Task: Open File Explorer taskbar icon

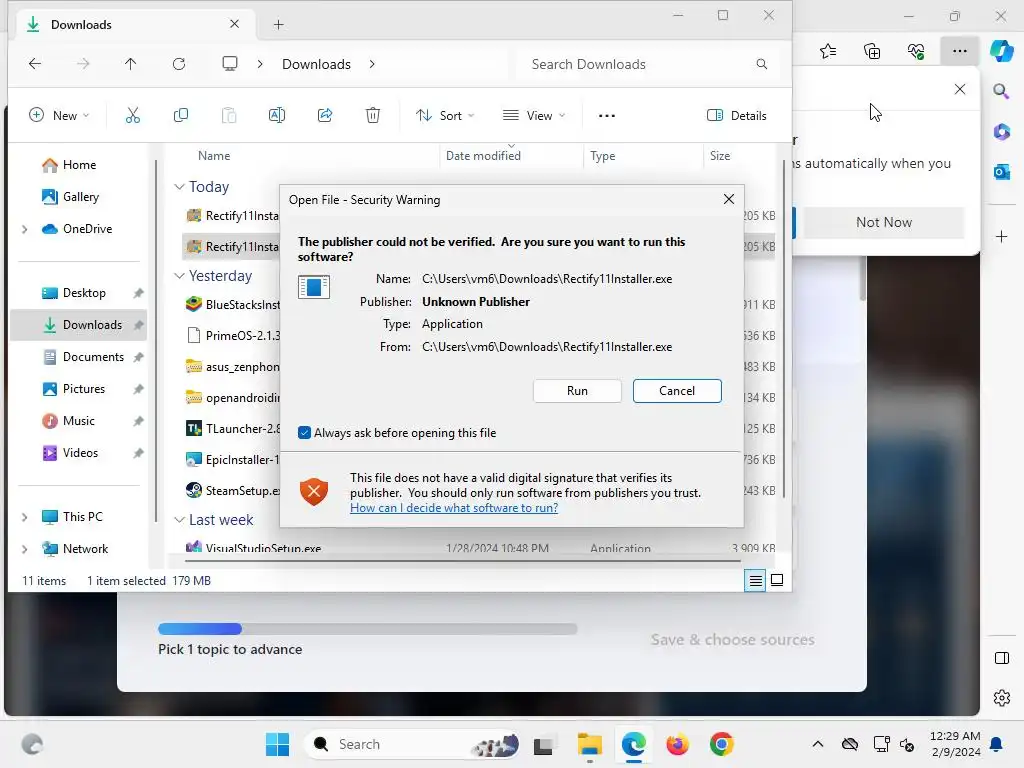Action: (x=590, y=744)
